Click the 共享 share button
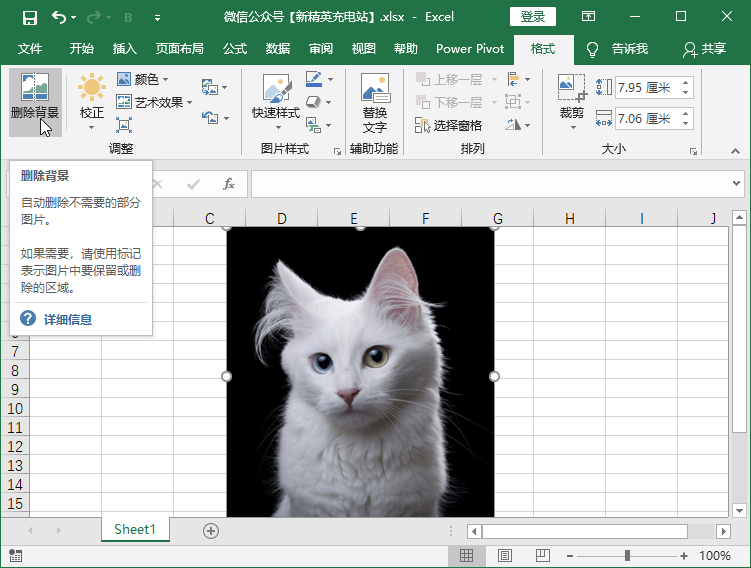This screenshot has height=568, width=751. pyautogui.click(x=704, y=49)
